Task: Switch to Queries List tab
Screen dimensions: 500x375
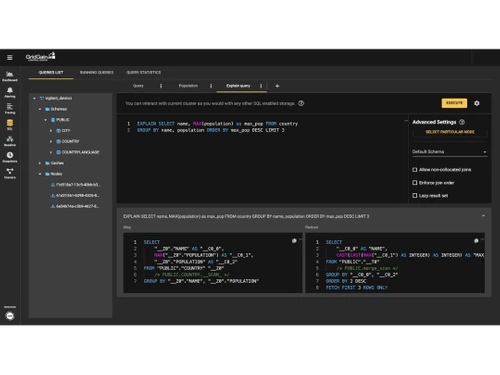Action: [x=51, y=72]
